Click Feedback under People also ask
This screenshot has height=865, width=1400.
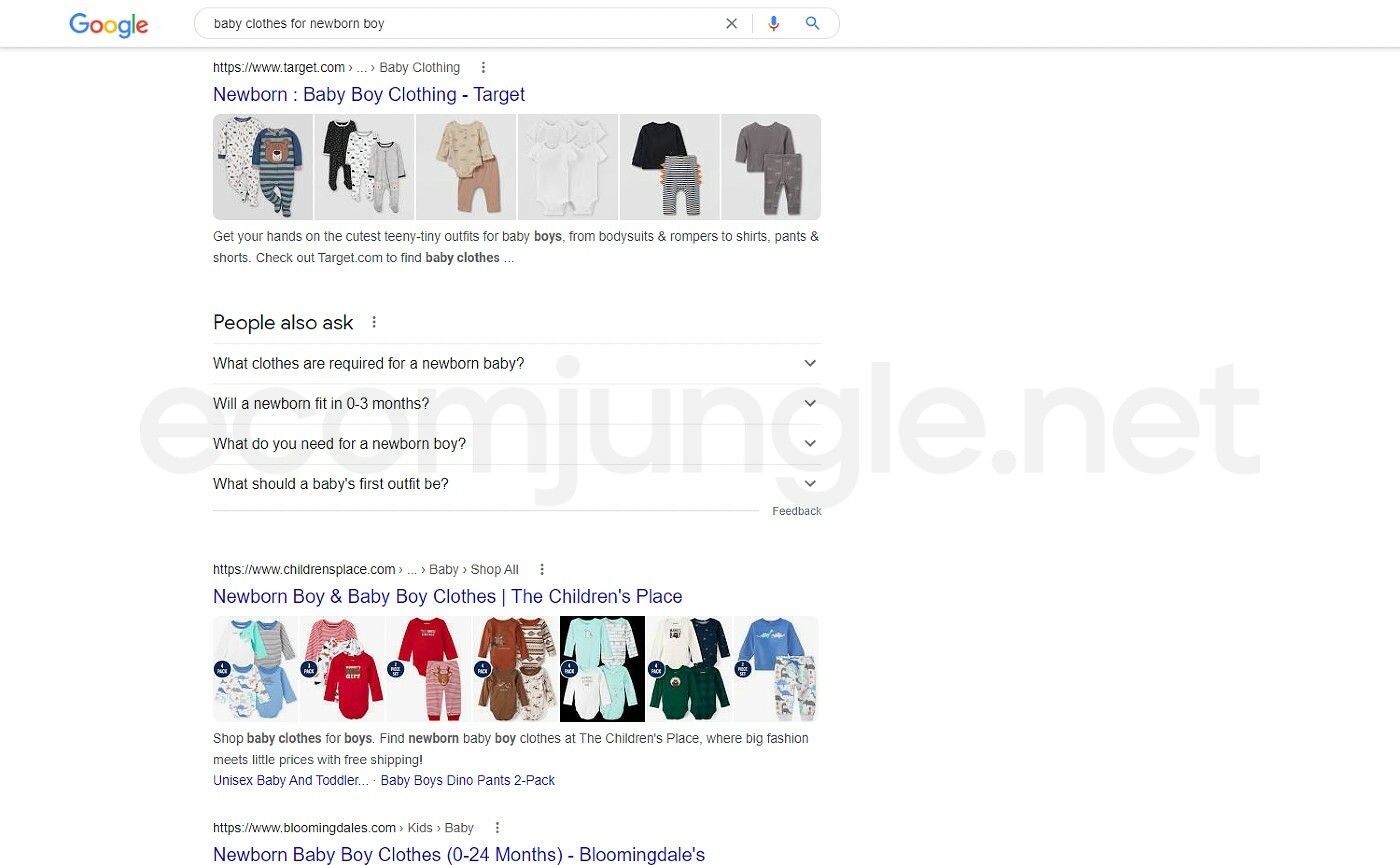coord(796,511)
